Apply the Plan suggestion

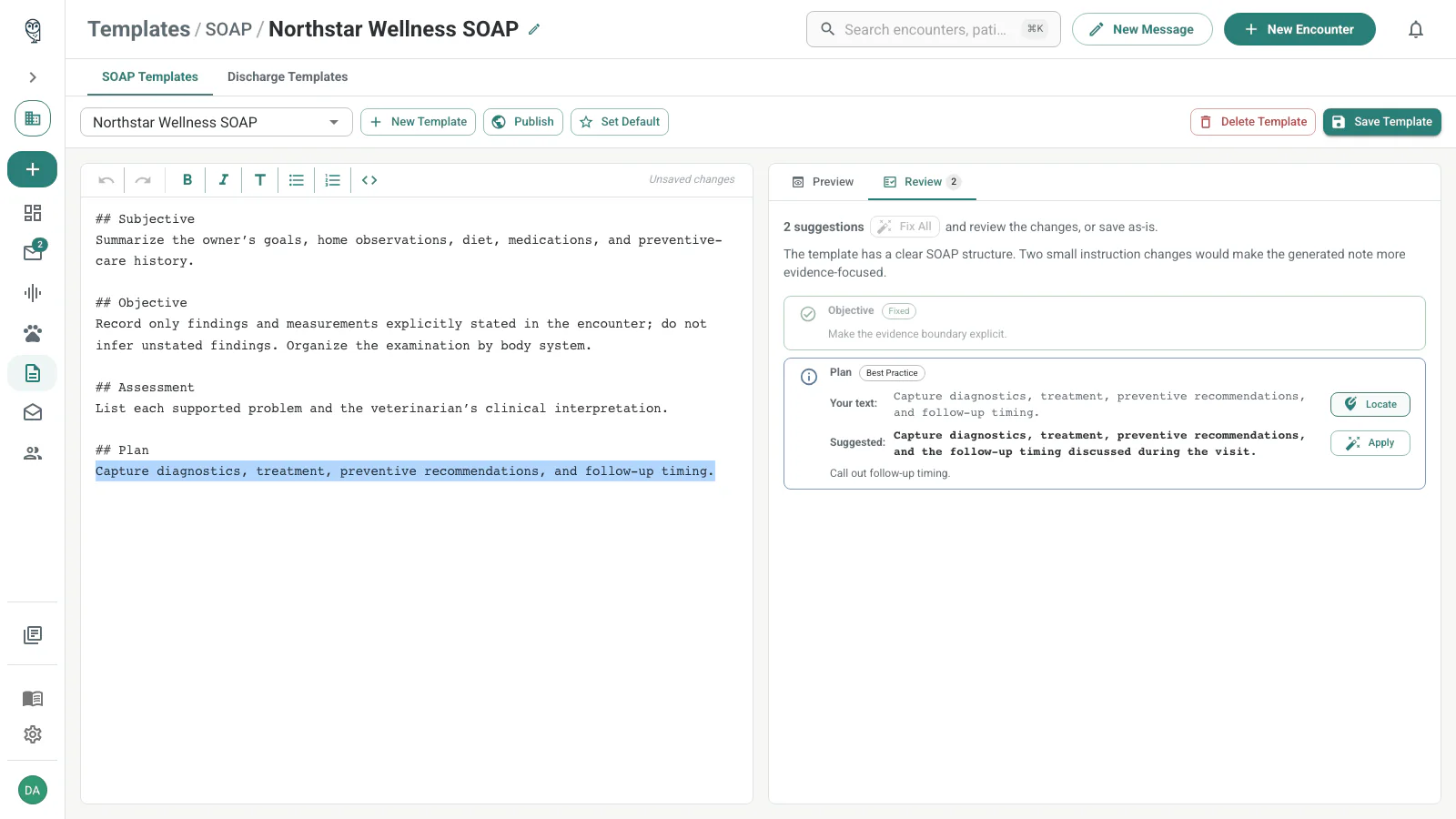tap(1370, 443)
